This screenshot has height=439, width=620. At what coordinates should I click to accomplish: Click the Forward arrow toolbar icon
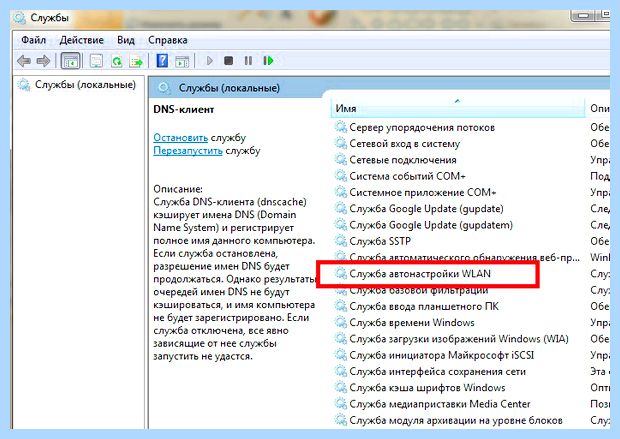(43, 61)
